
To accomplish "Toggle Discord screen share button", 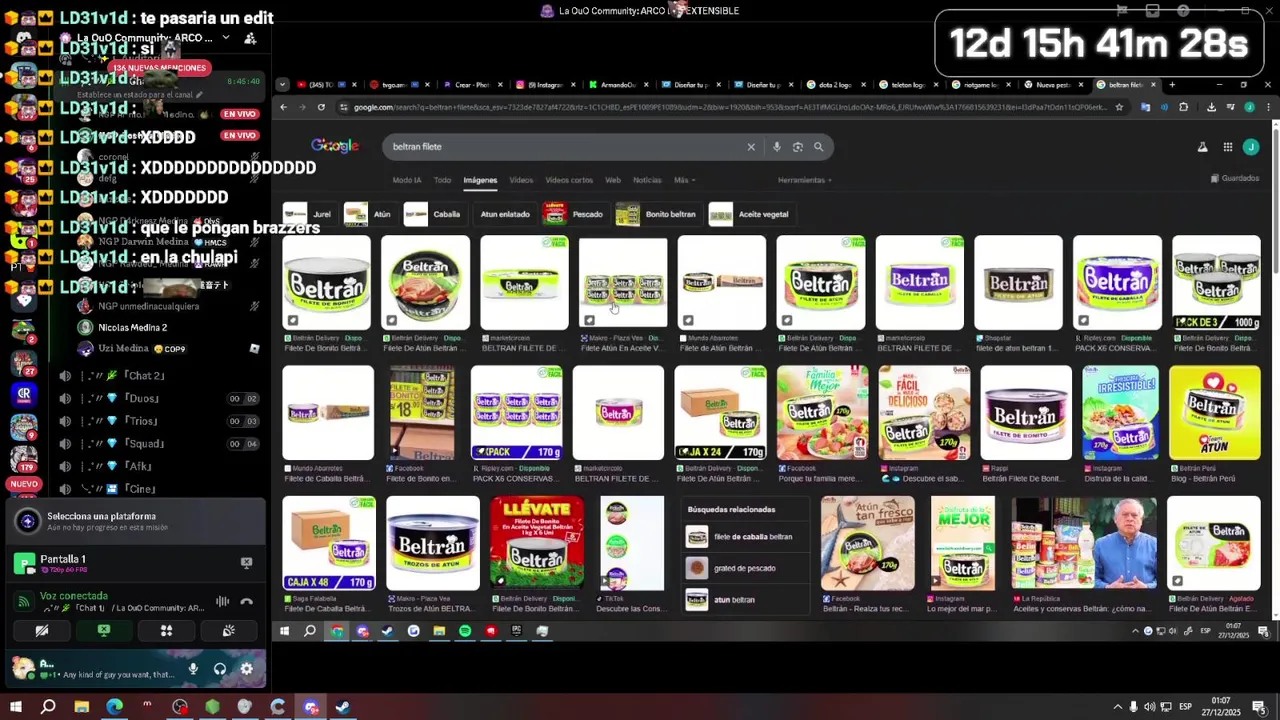I will coord(104,631).
